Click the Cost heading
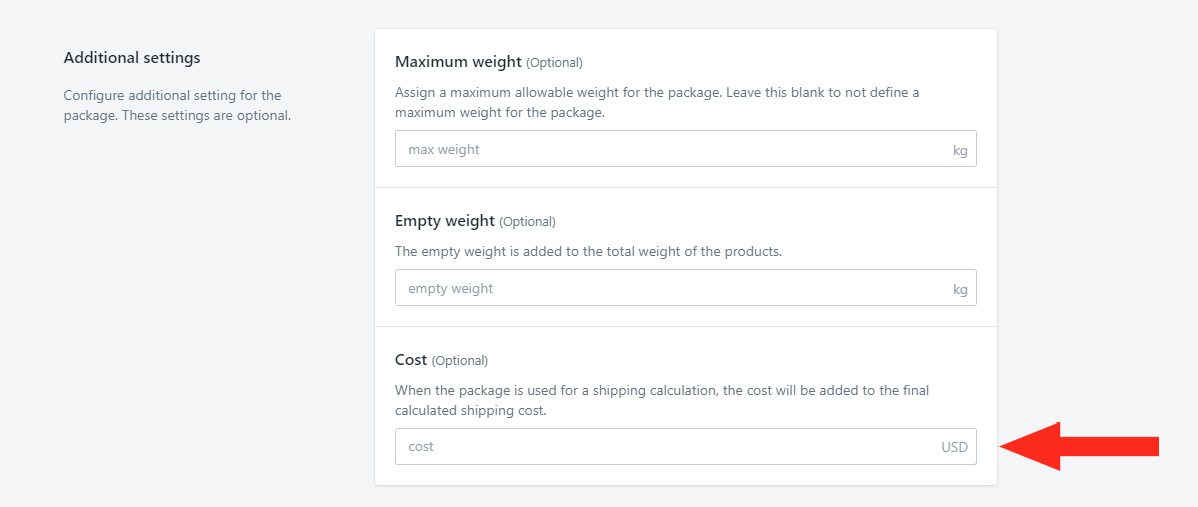This screenshot has width=1198, height=507. (x=411, y=359)
